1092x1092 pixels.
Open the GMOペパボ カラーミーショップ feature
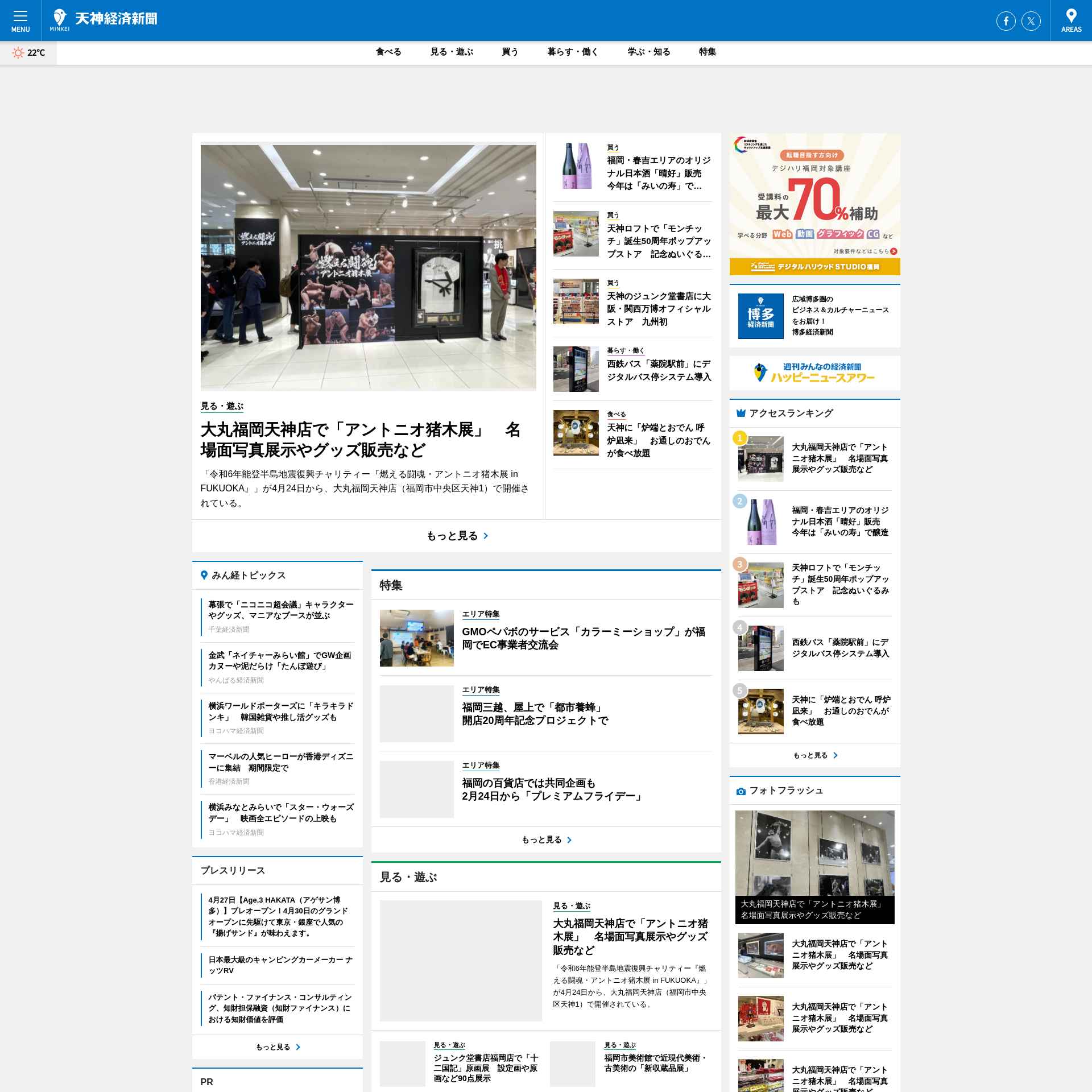click(584, 638)
